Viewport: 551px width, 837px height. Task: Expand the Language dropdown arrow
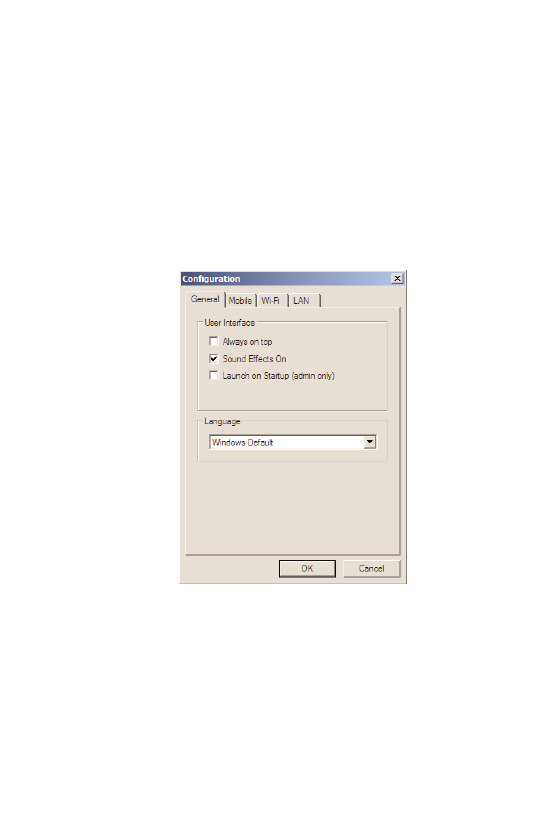point(369,442)
